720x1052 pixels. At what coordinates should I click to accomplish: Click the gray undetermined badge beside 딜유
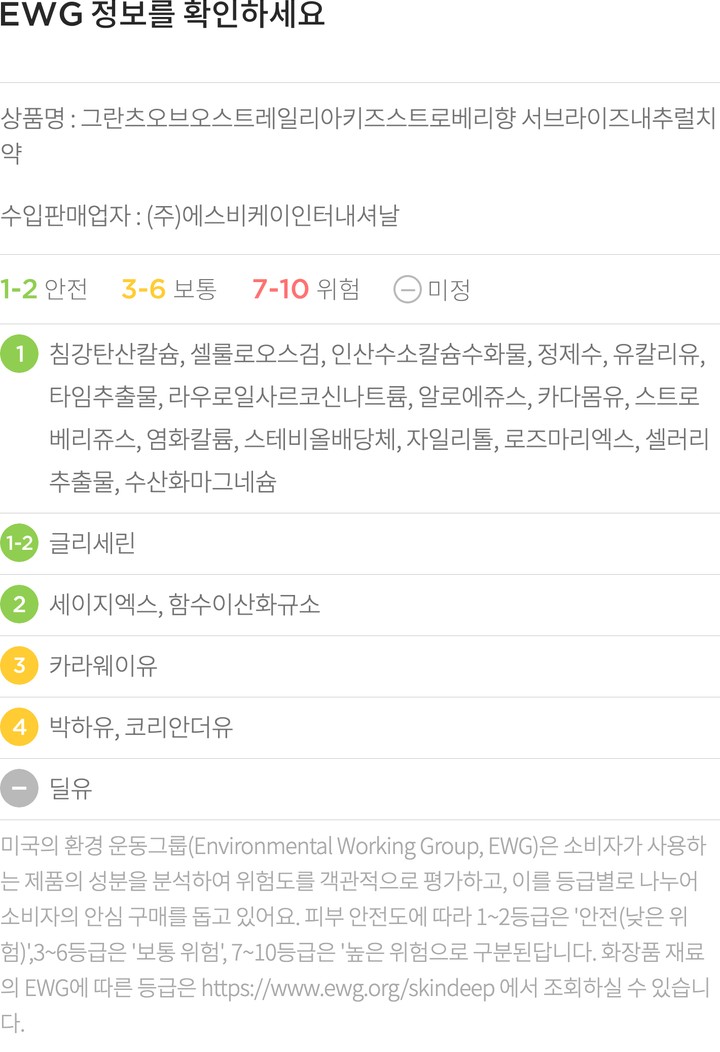pyautogui.click(x=19, y=788)
